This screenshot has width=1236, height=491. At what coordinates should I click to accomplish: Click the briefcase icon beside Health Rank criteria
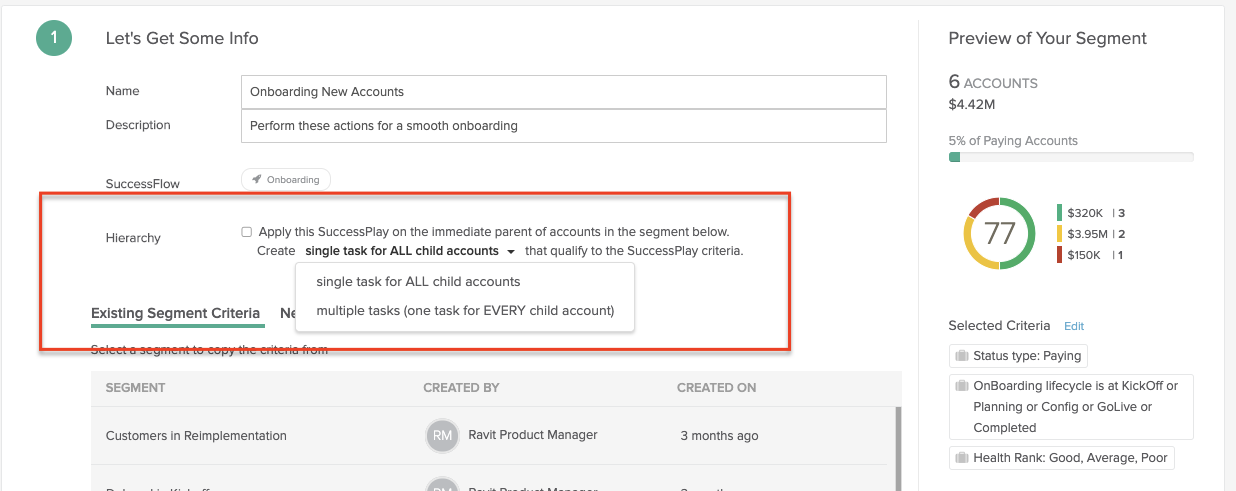pos(962,458)
